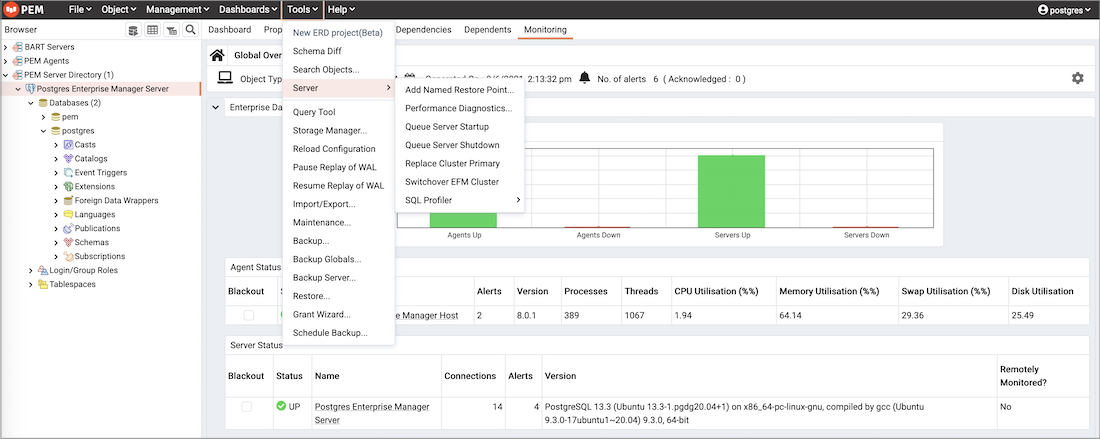Switch to the Monitoring tab
This screenshot has height=439, width=1100.
(545, 29)
